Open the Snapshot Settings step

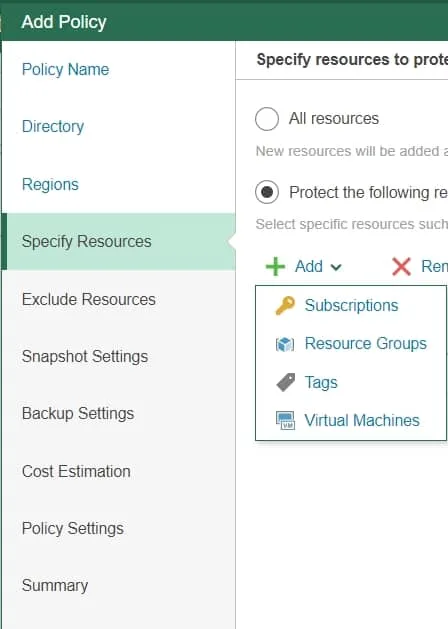click(85, 357)
